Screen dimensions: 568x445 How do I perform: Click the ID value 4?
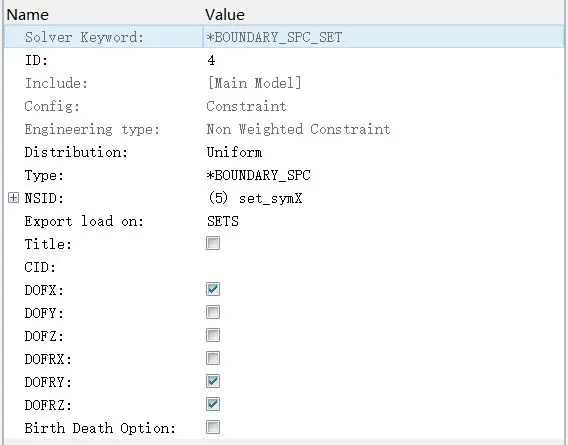[x=211, y=60]
